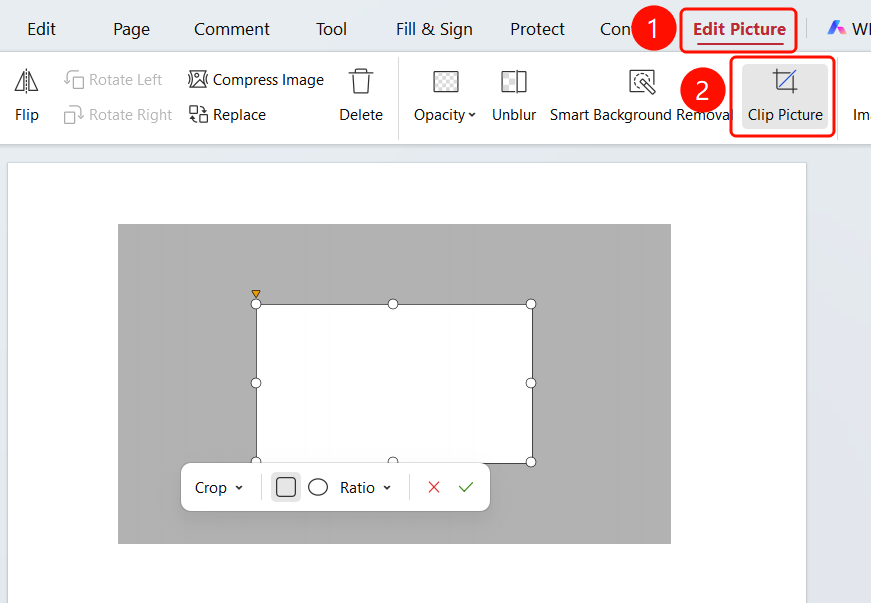Expand the Crop mode dropdown
Image resolution: width=871 pixels, height=603 pixels.
coord(219,488)
